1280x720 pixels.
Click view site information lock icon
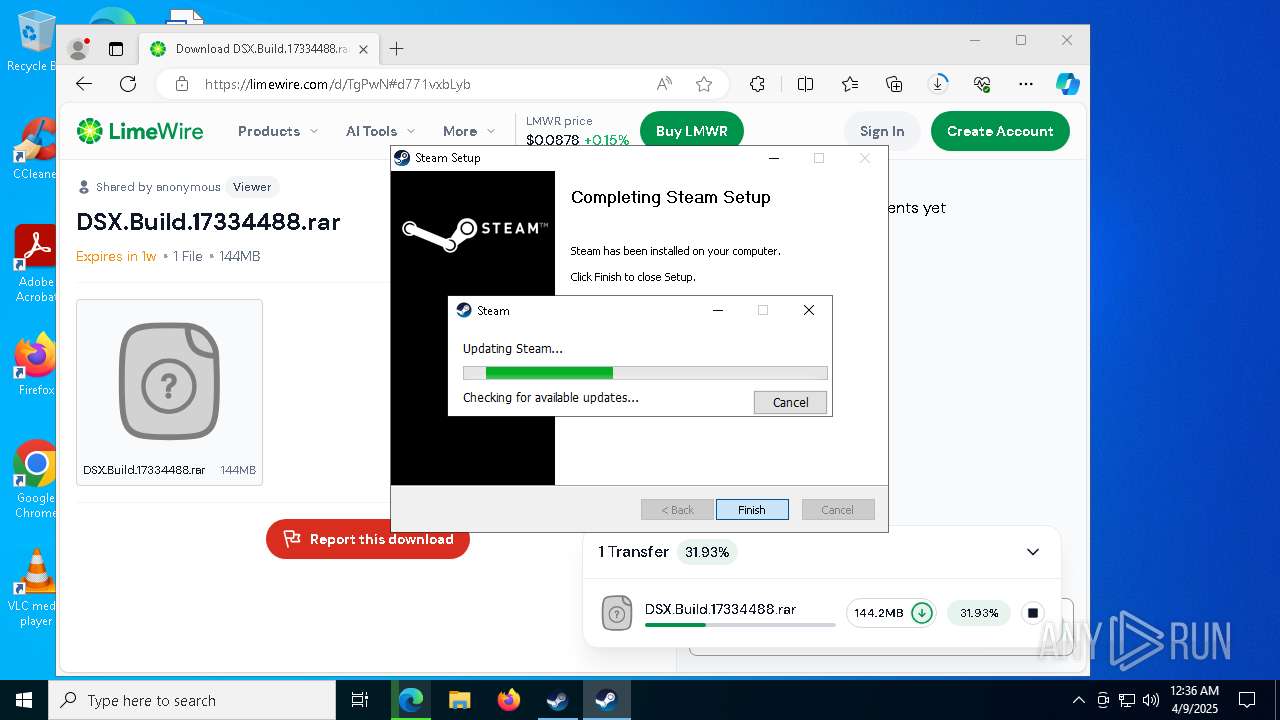click(181, 84)
